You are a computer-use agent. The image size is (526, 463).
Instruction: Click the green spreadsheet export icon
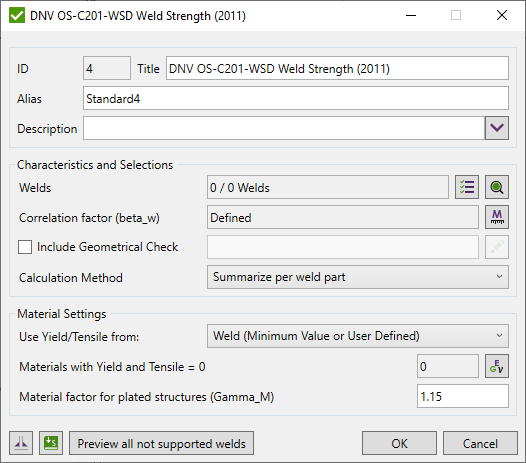[51, 443]
